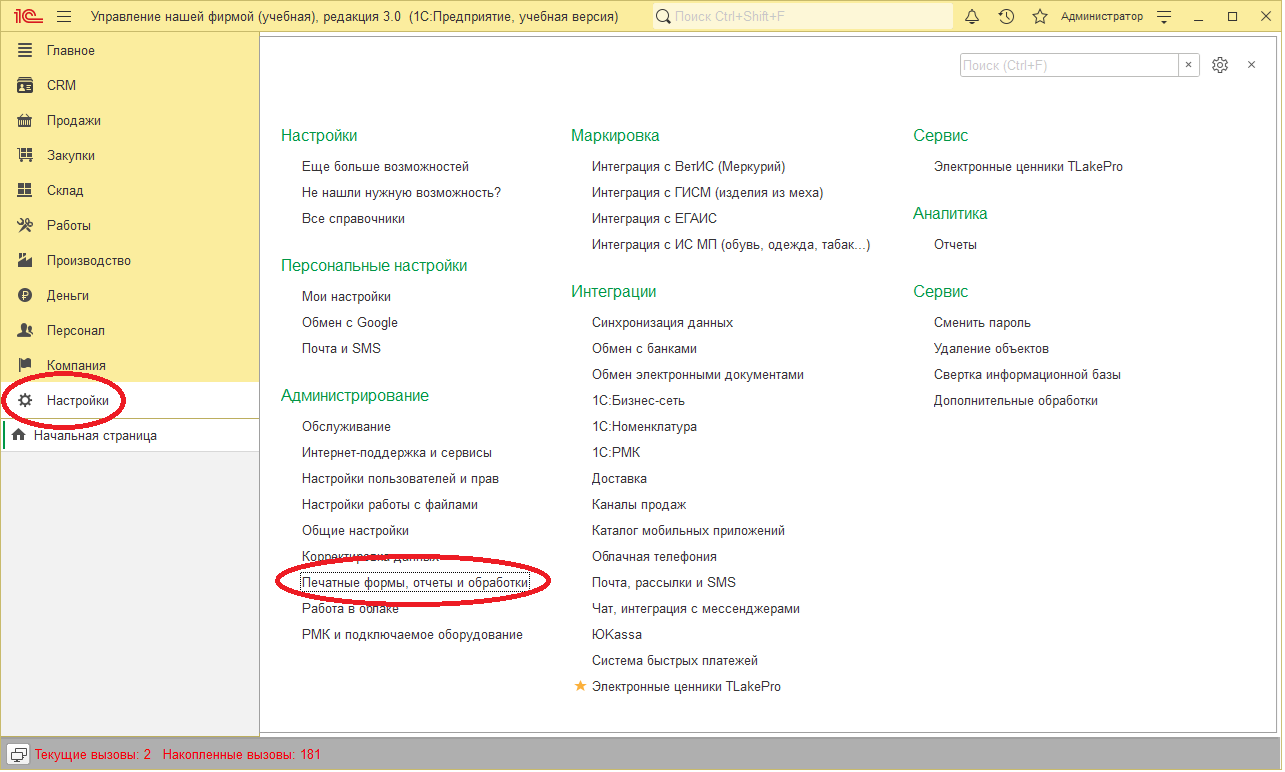1285x772 pixels.
Task: Open the hamburger main menu icon
Action: point(64,17)
